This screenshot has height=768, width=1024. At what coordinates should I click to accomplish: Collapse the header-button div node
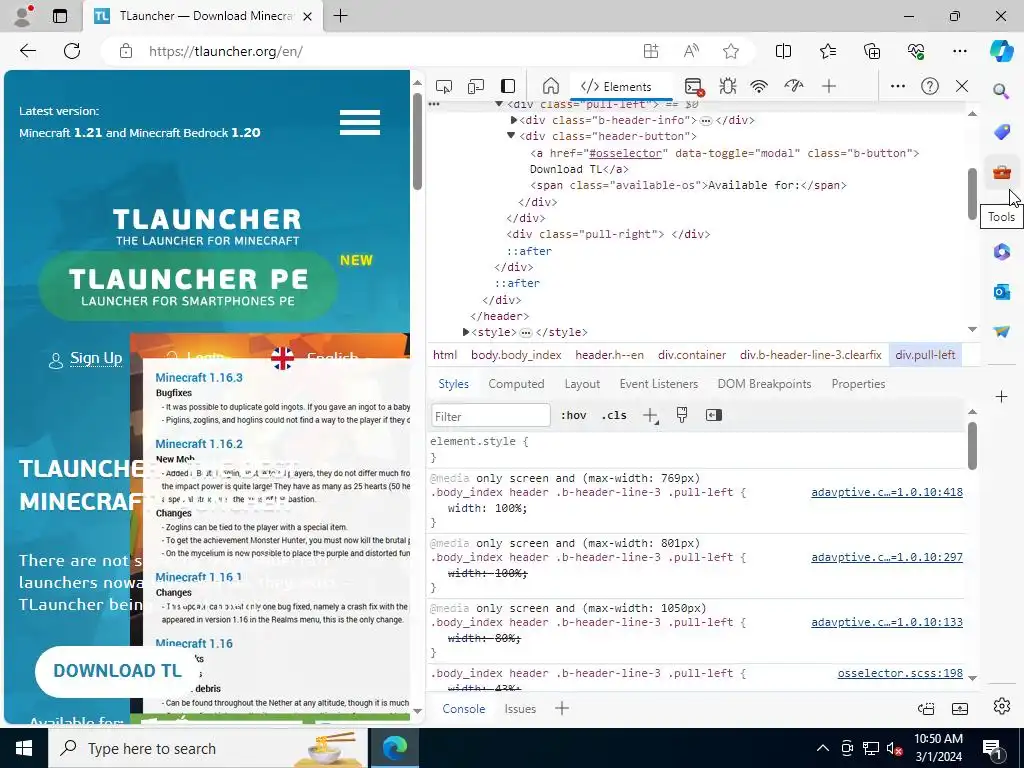511,136
